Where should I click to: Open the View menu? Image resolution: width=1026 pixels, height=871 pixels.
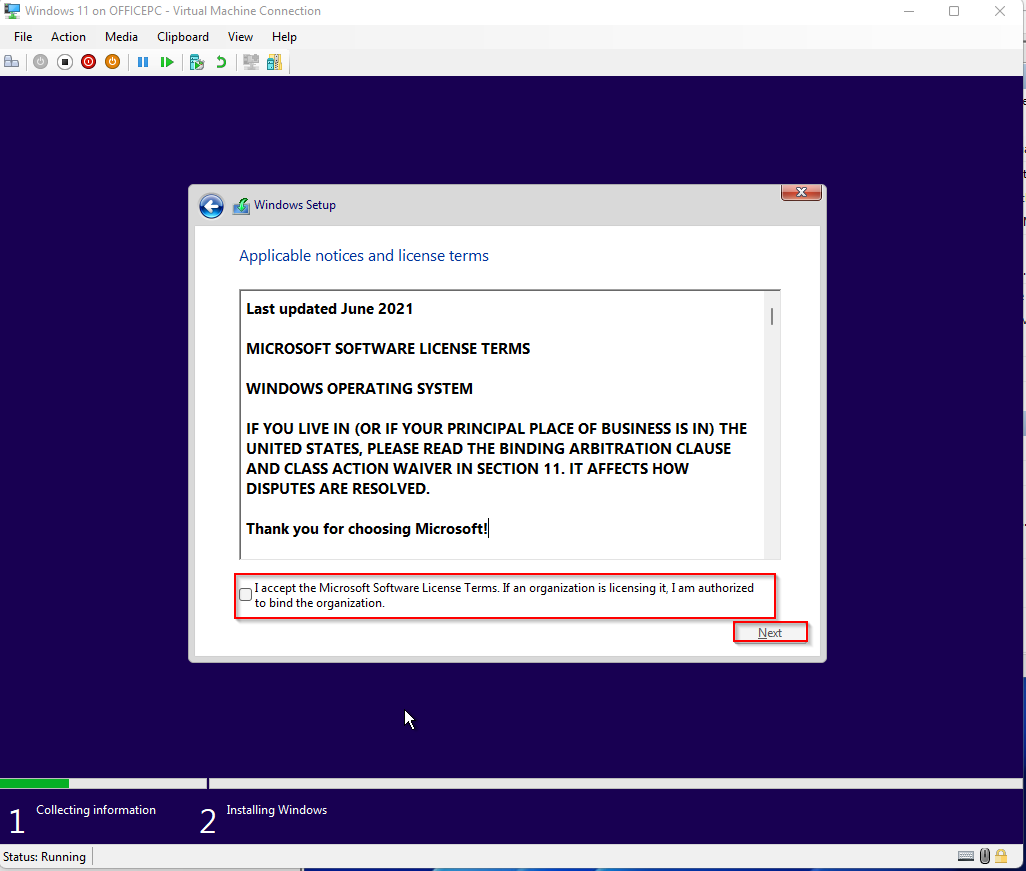tap(240, 36)
